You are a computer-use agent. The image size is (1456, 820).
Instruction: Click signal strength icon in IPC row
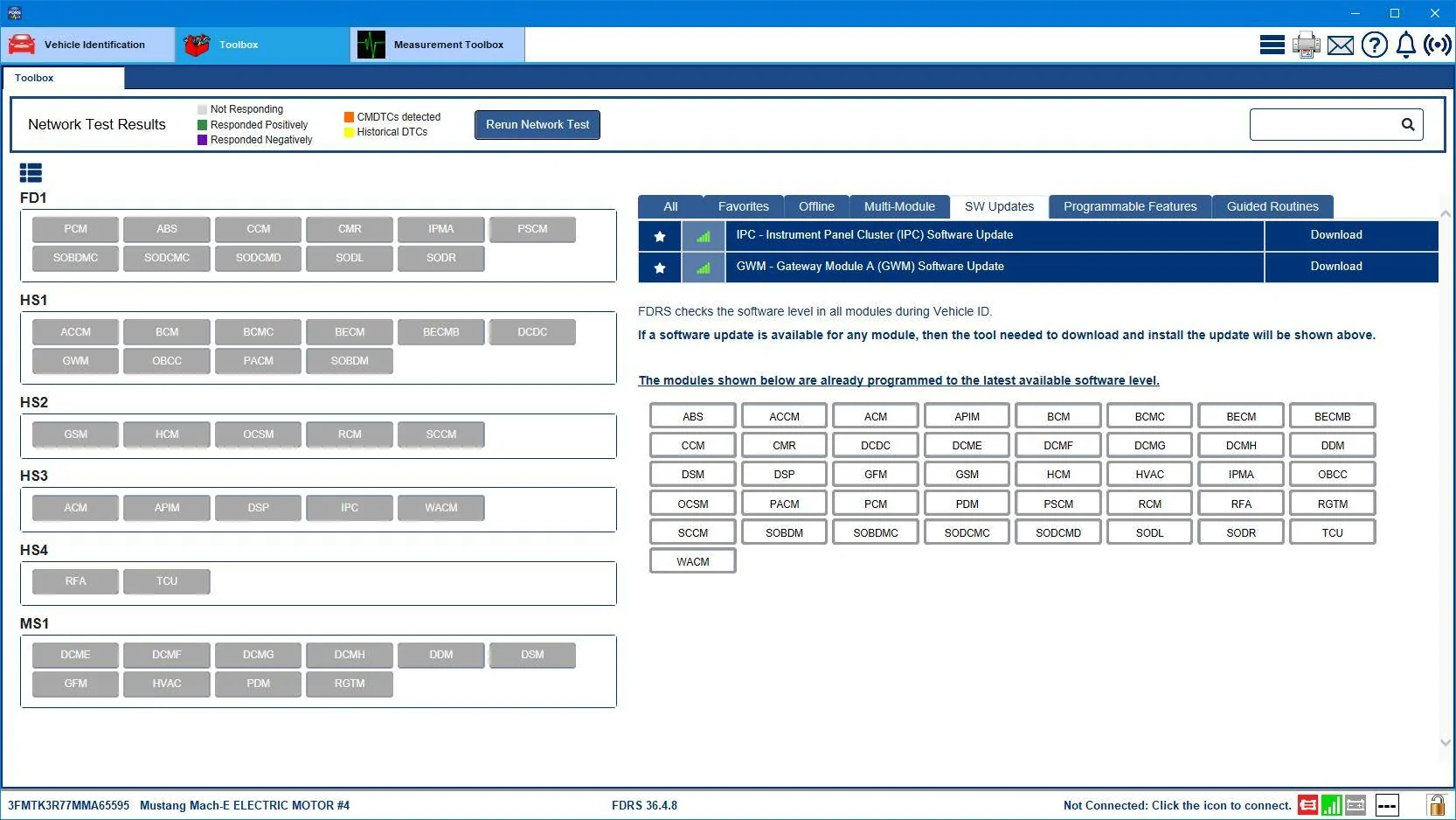tap(703, 235)
